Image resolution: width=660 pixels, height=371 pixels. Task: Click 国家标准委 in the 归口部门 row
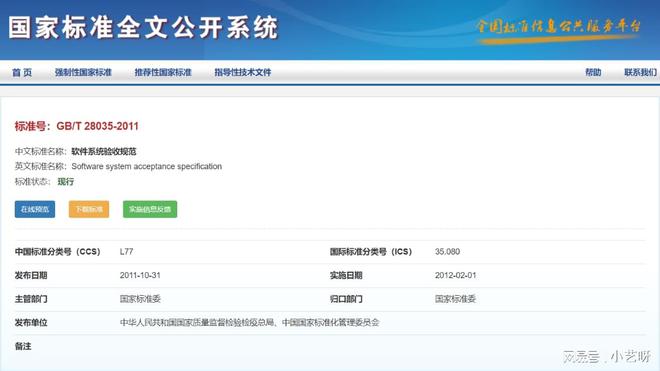pyautogui.click(x=455, y=299)
